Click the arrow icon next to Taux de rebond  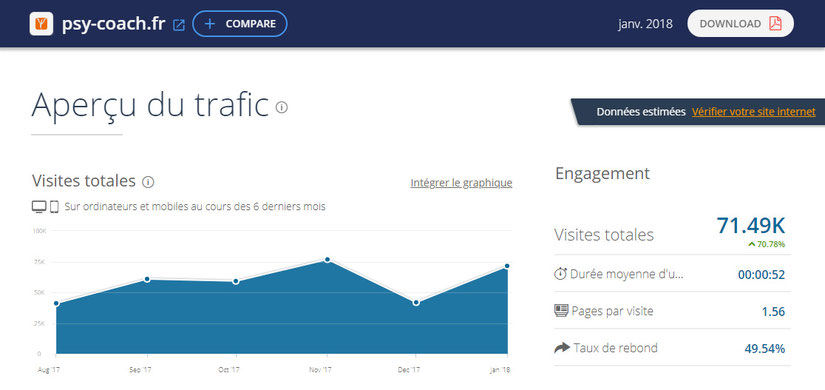(x=562, y=348)
